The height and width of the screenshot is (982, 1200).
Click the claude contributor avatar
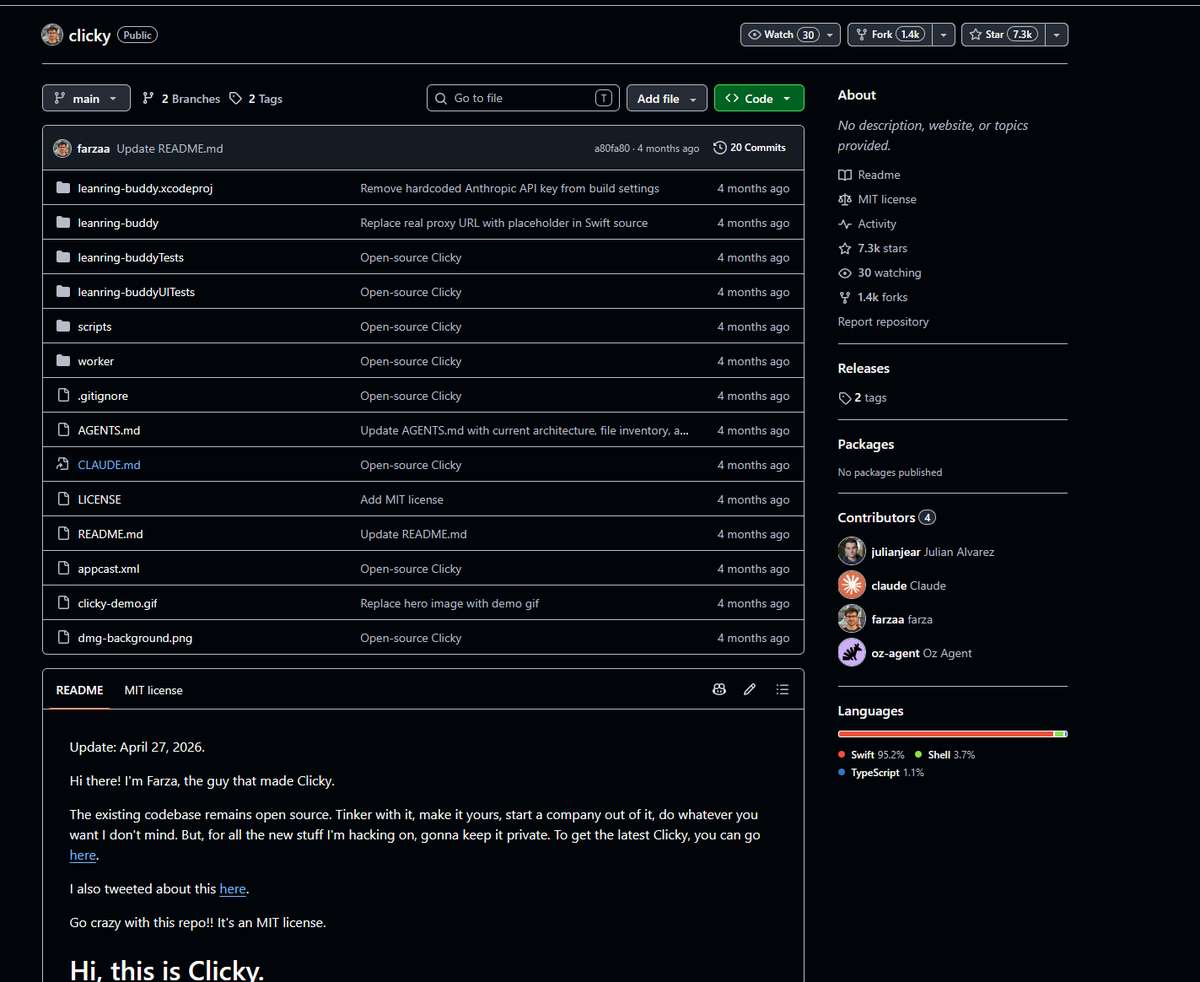852,585
